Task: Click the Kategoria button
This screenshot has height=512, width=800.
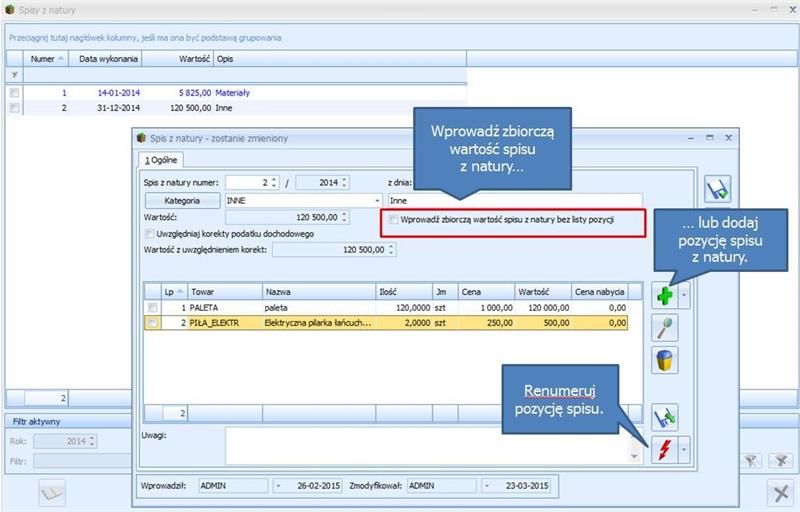Action: (x=182, y=201)
